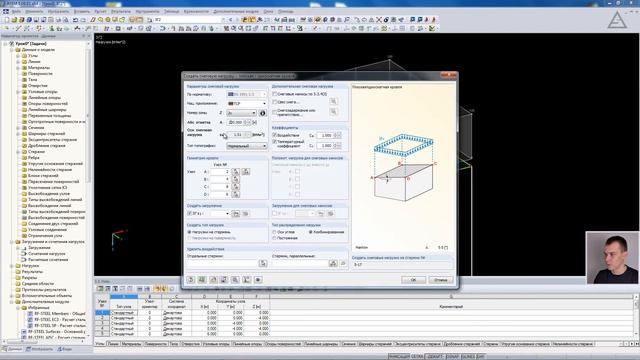Screen dimensions: 640x360
Task: Select Сочетания нагрузок tree item
Action: pyautogui.click(x=47, y=253)
